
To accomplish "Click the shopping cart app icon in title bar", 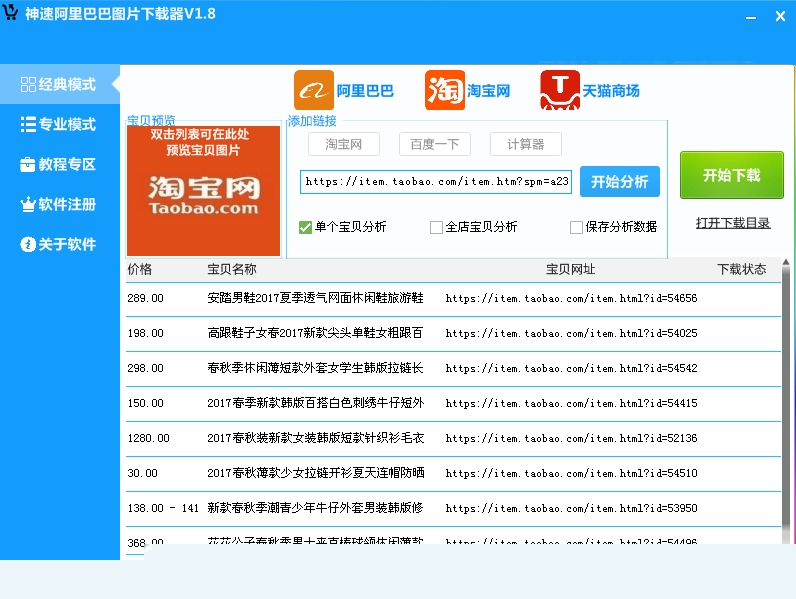I will (x=10, y=12).
